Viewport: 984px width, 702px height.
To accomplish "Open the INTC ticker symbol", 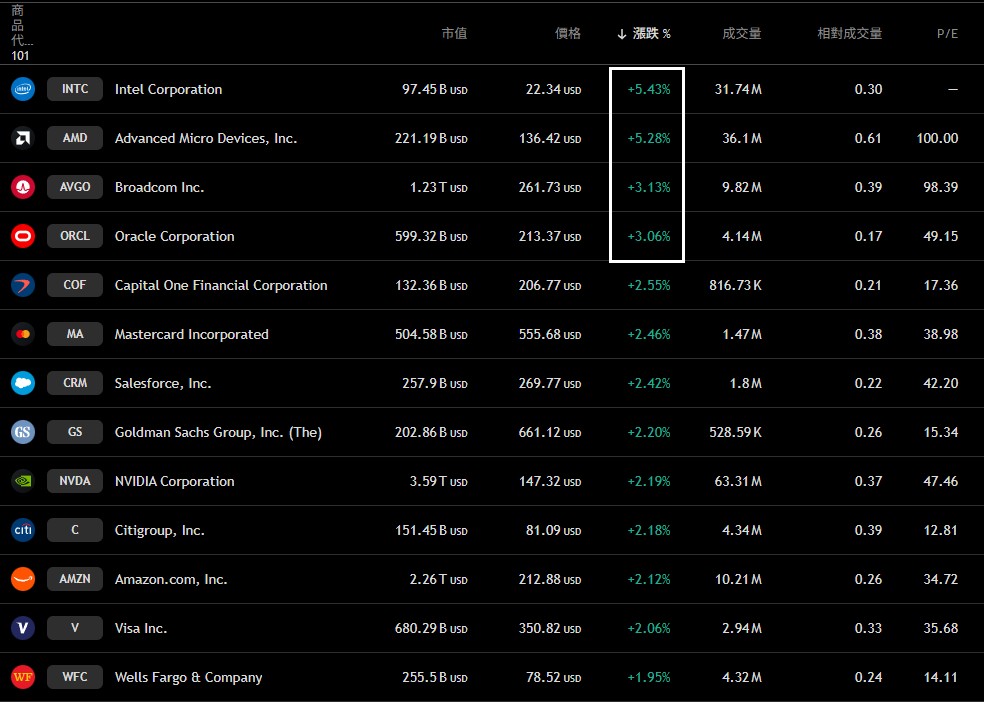I will (75, 89).
